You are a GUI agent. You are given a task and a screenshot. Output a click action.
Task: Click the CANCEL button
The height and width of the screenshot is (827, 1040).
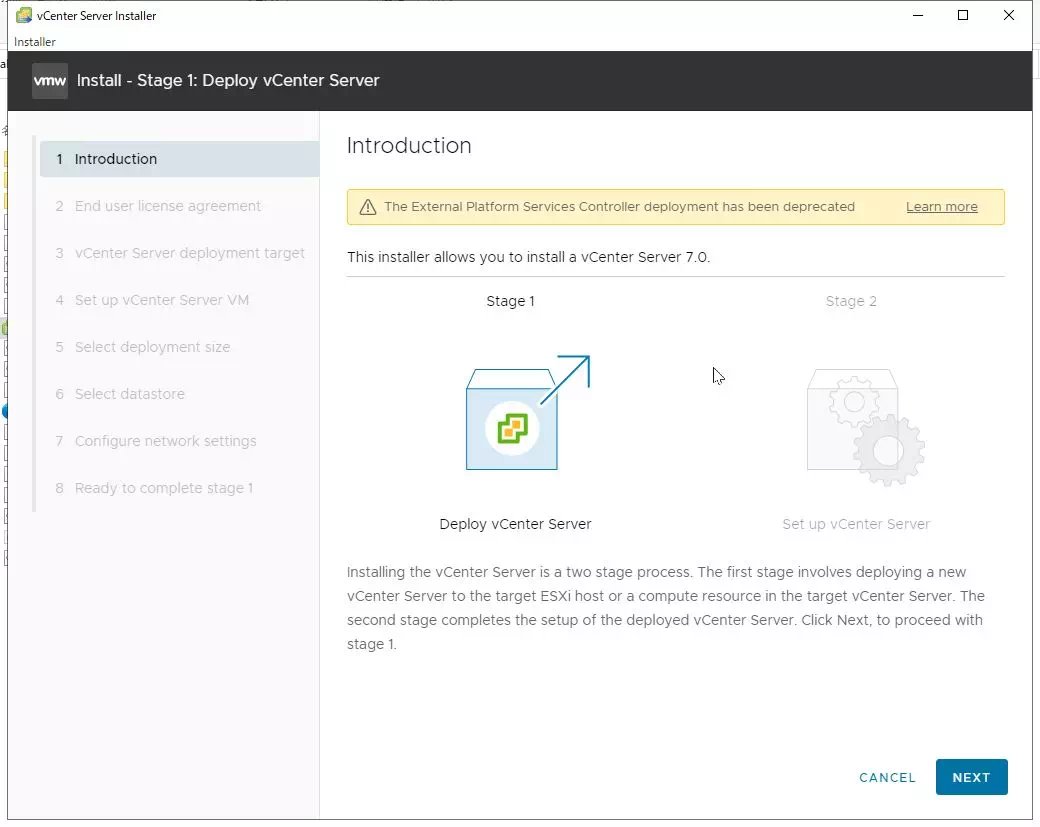[x=887, y=777]
